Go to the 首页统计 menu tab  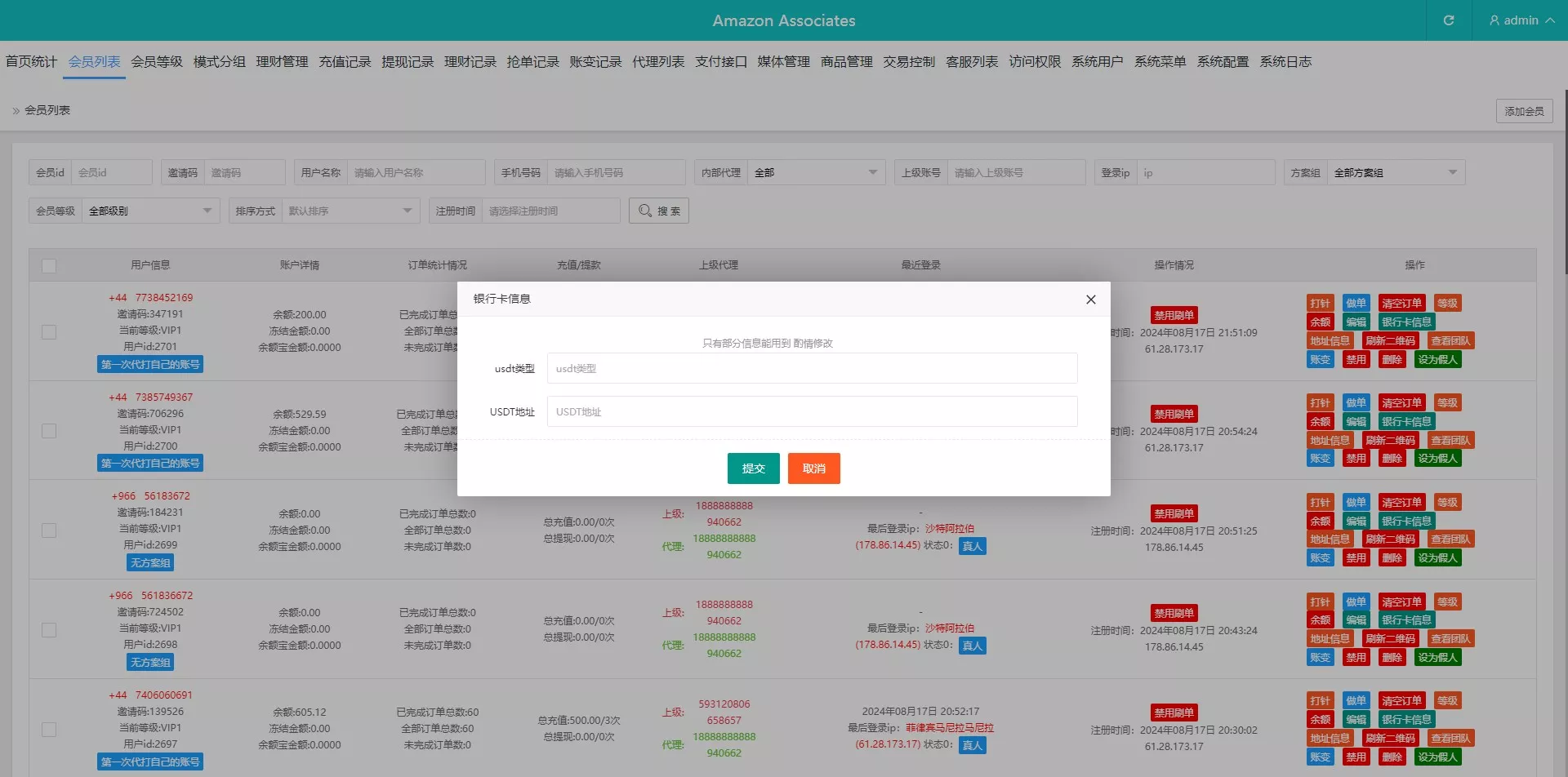(31, 62)
